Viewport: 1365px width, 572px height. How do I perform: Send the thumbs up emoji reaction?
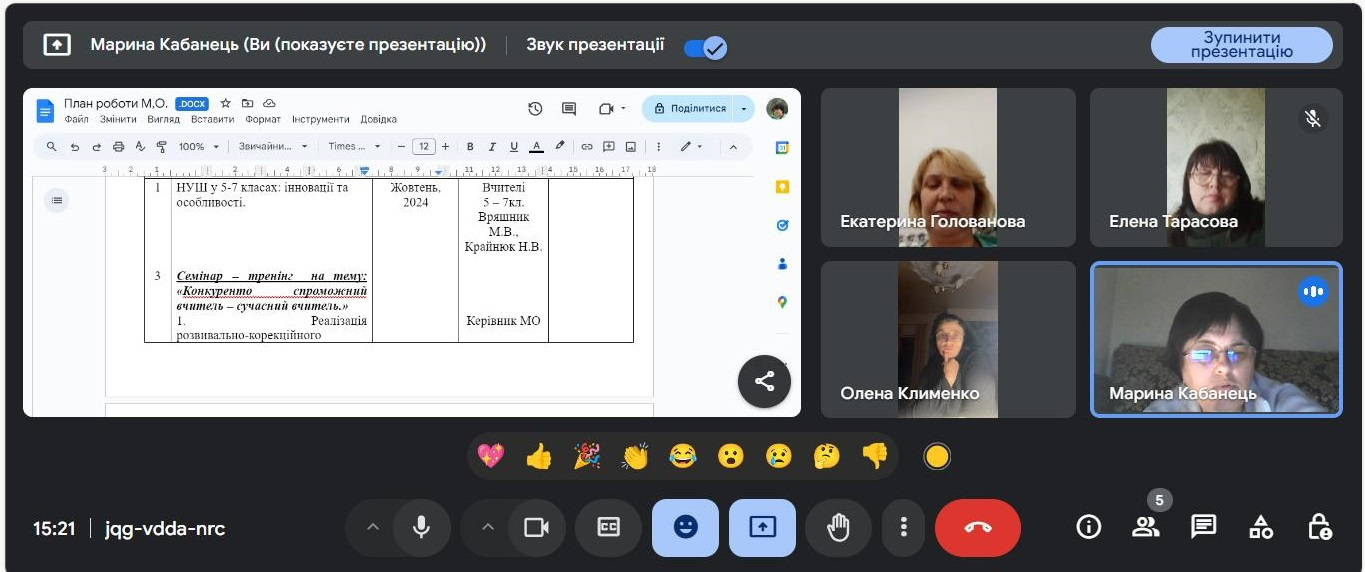click(539, 457)
